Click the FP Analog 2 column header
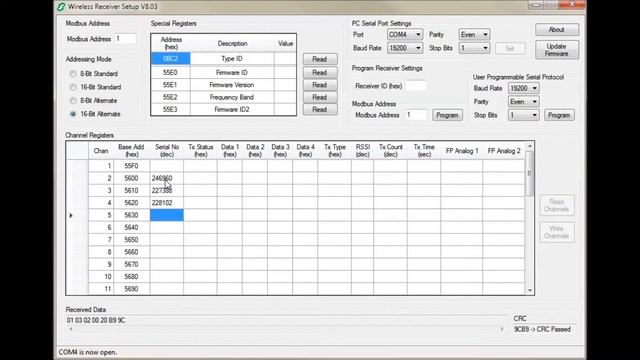640x360 pixels. [x=504, y=151]
